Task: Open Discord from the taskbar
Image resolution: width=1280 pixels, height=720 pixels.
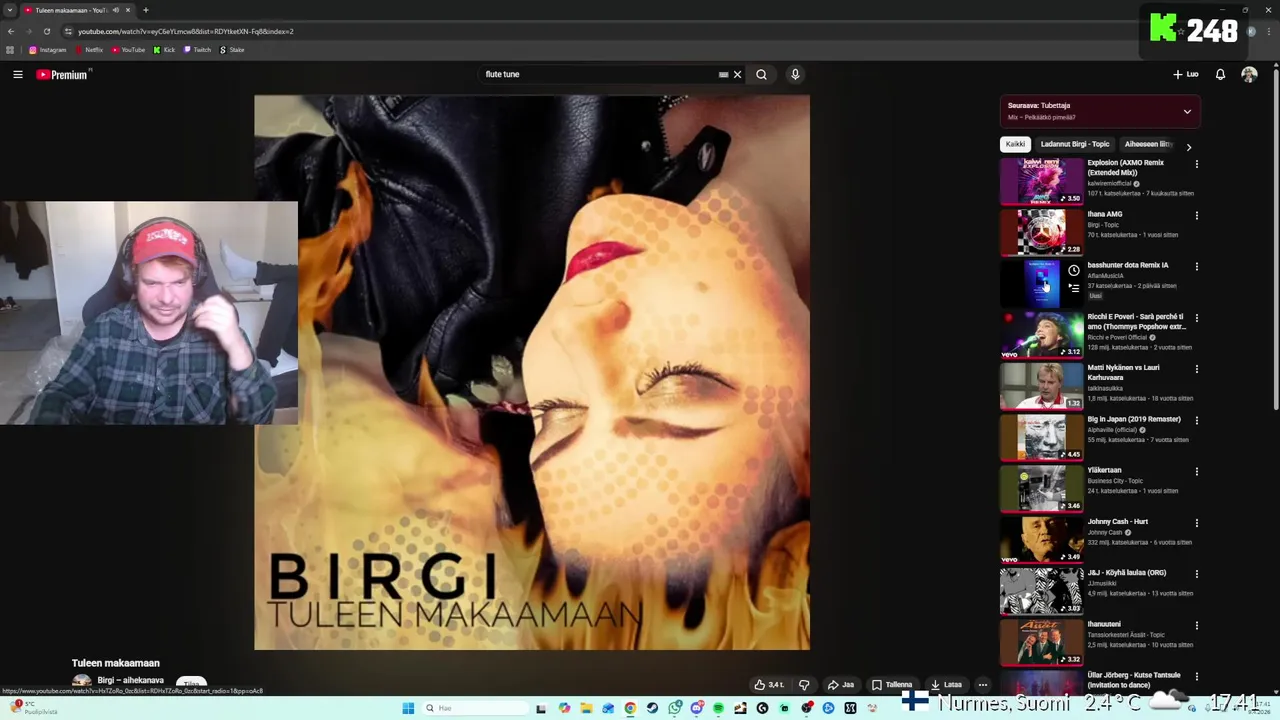Action: (697, 708)
